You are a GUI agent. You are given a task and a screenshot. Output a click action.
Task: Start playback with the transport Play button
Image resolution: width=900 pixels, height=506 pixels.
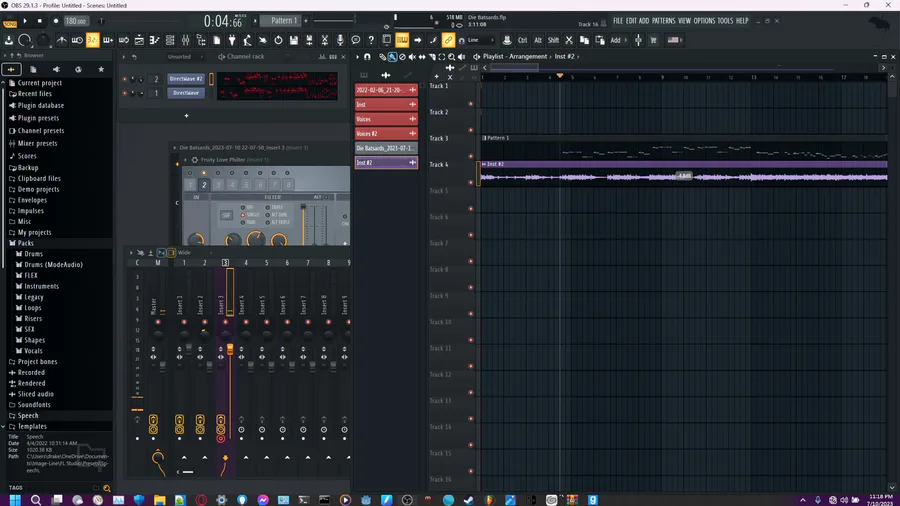tap(25, 21)
